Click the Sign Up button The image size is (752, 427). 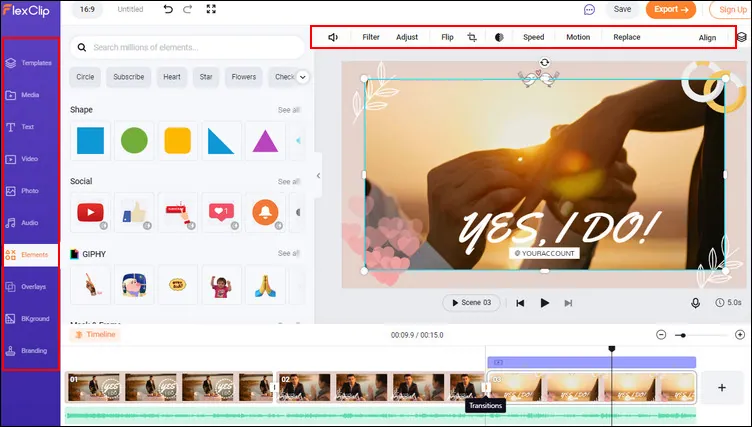[731, 9]
